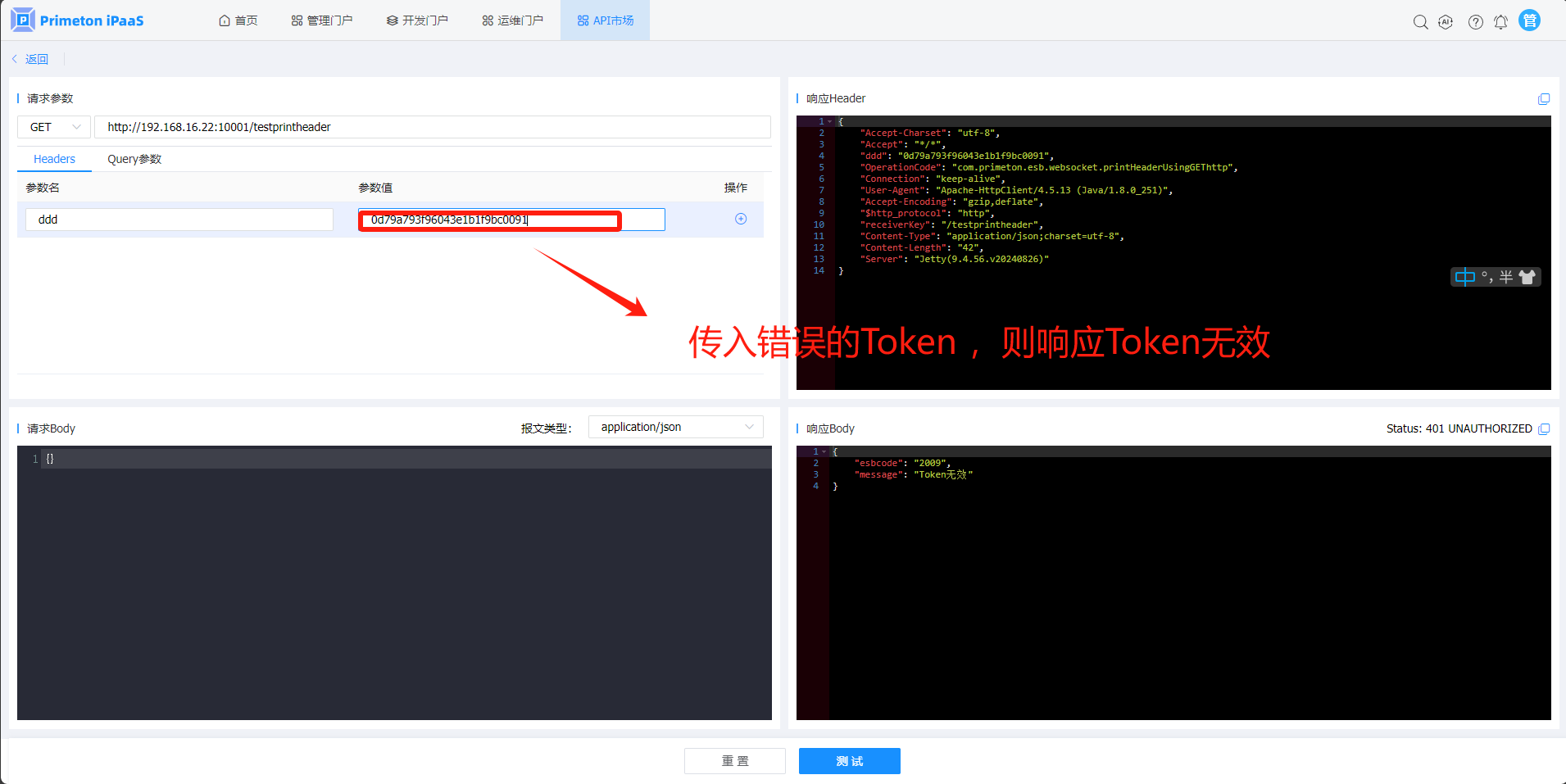Collapse line 1 fold arrow in 响应Body
Viewport: 1566px width, 784px height.
824,451
